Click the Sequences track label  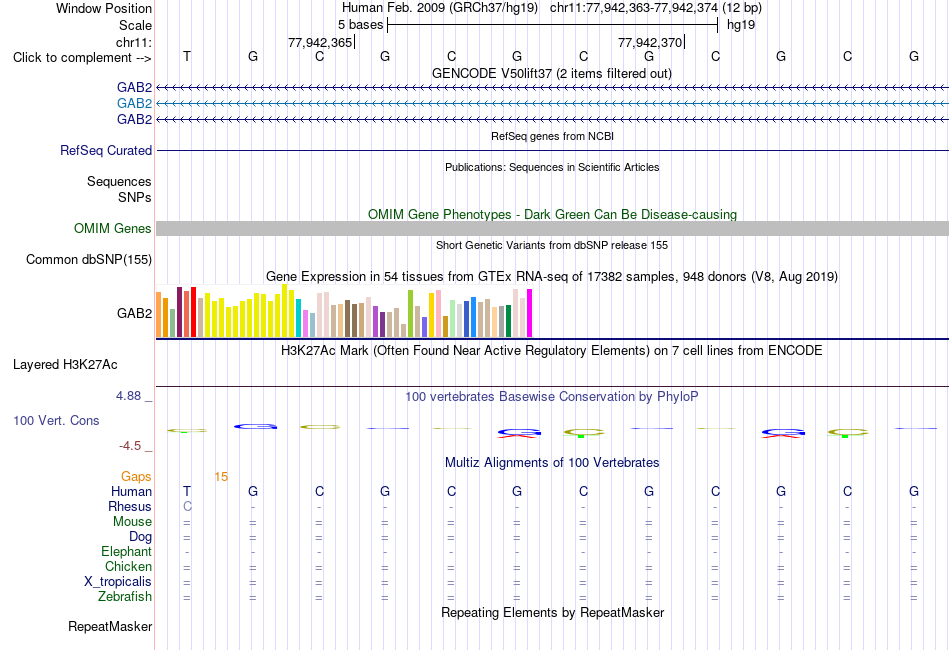tap(119, 181)
